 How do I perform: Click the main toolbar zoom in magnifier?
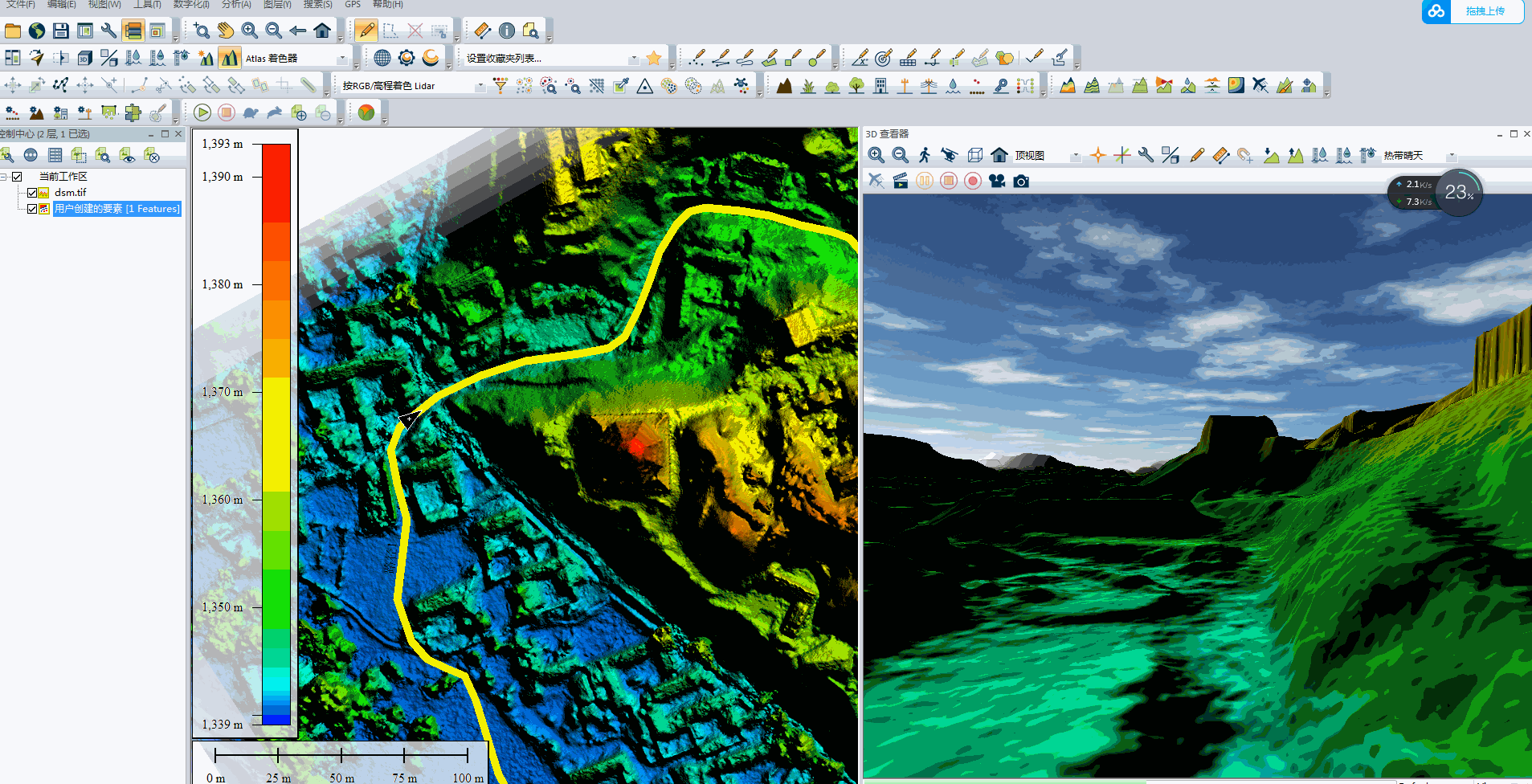250,31
